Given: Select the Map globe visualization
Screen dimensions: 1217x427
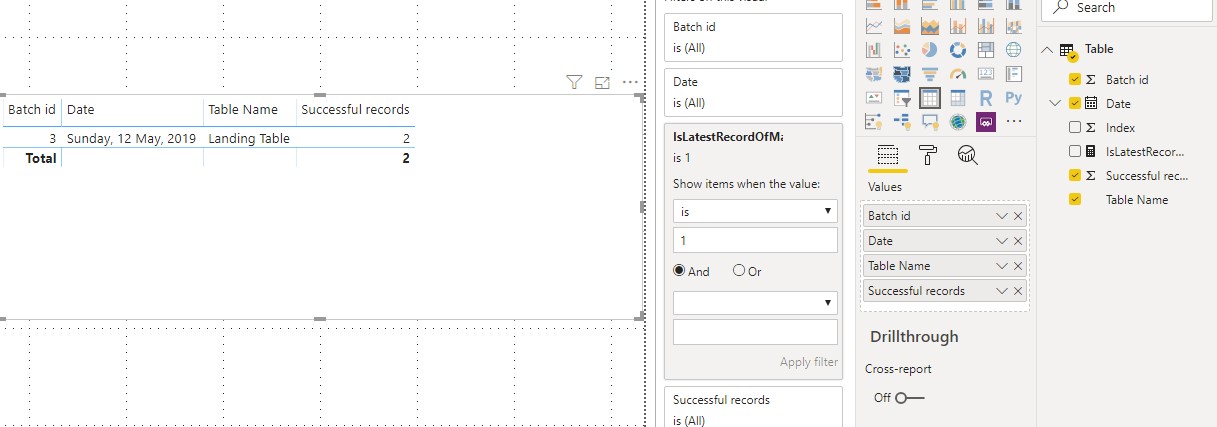Looking at the screenshot, I should coord(1014,49).
